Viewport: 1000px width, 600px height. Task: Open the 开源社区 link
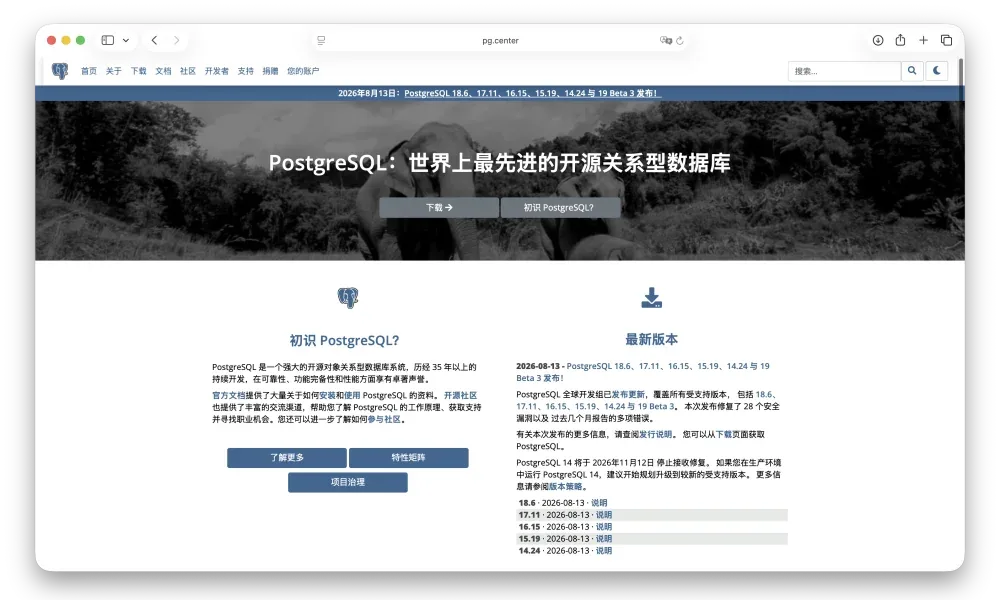[460, 395]
